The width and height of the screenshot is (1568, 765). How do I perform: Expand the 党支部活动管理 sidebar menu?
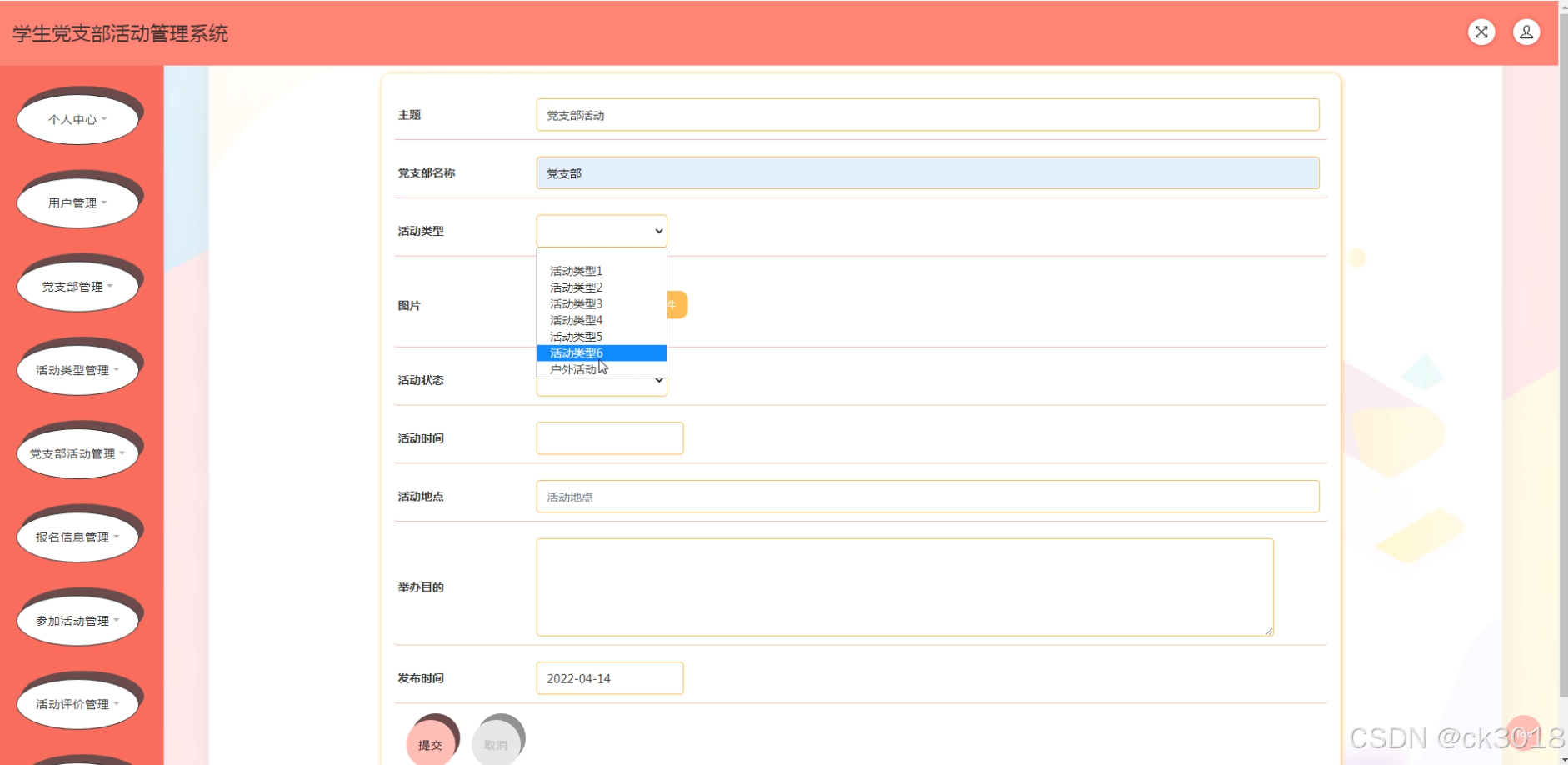tap(77, 454)
